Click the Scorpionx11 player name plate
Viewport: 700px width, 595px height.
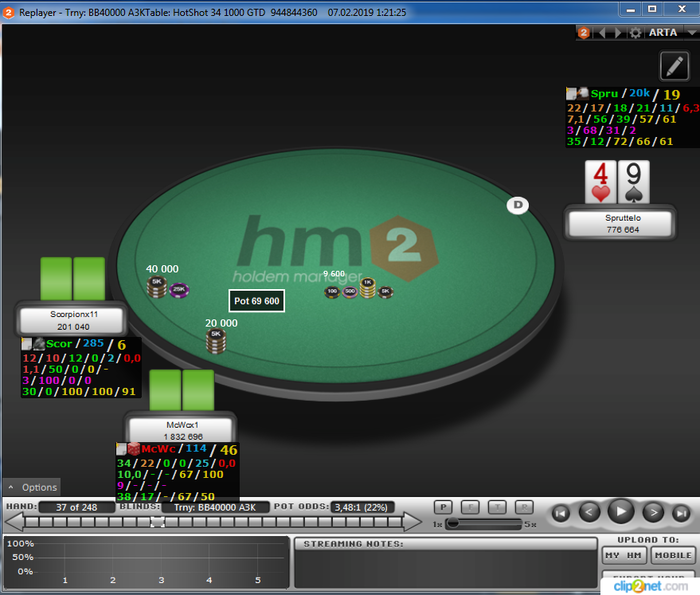click(71, 320)
